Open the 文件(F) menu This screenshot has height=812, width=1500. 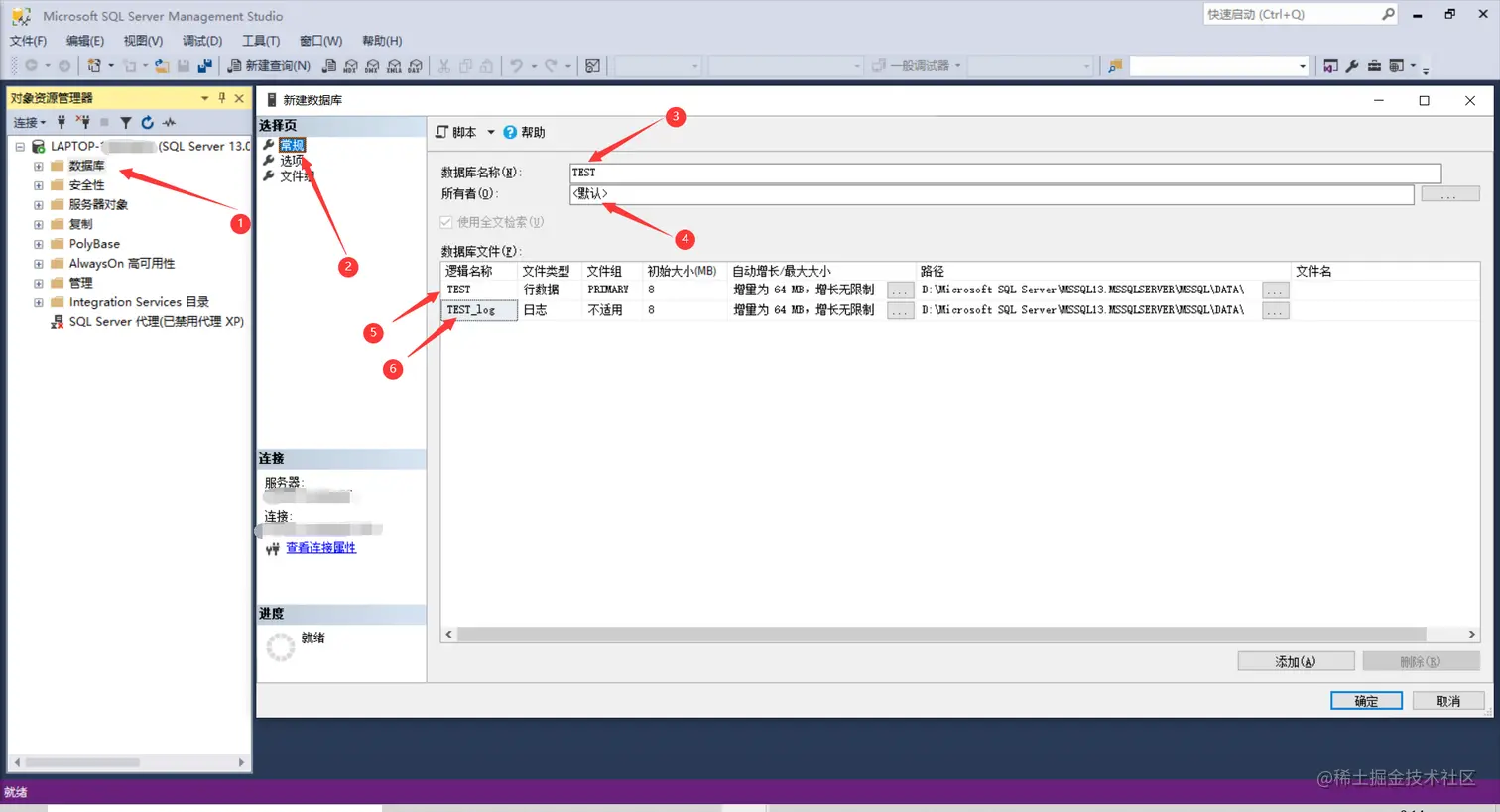28,41
